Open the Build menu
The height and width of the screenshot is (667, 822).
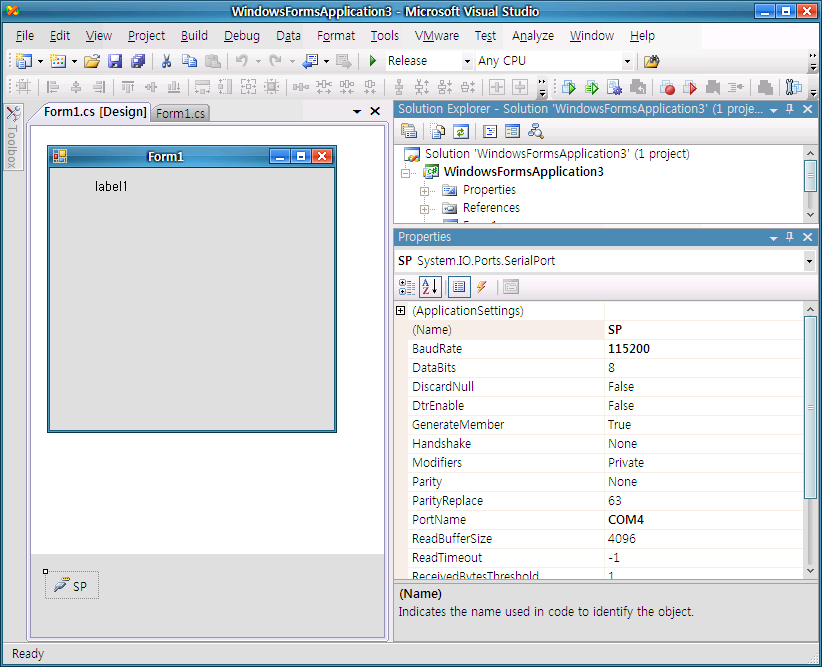[x=194, y=36]
